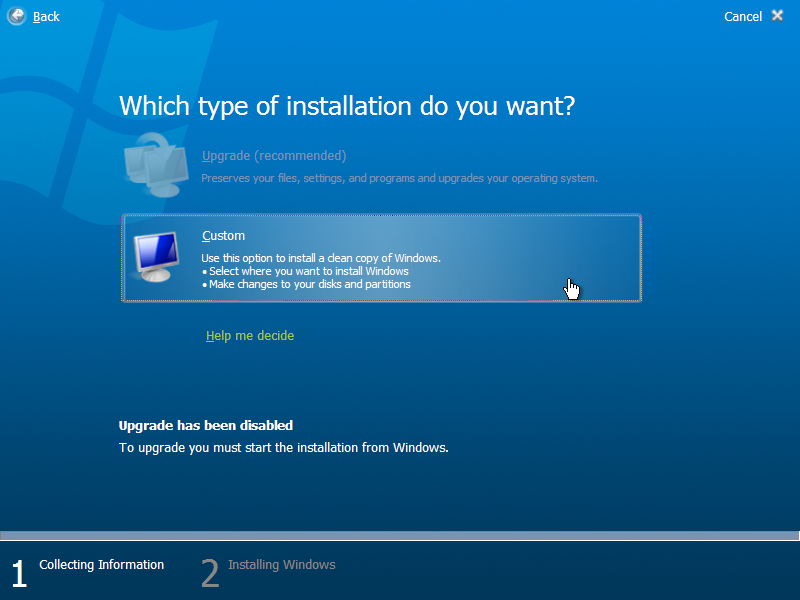Click 'Preserves your files, settings' description text
This screenshot has height=600, width=800.
click(x=399, y=179)
